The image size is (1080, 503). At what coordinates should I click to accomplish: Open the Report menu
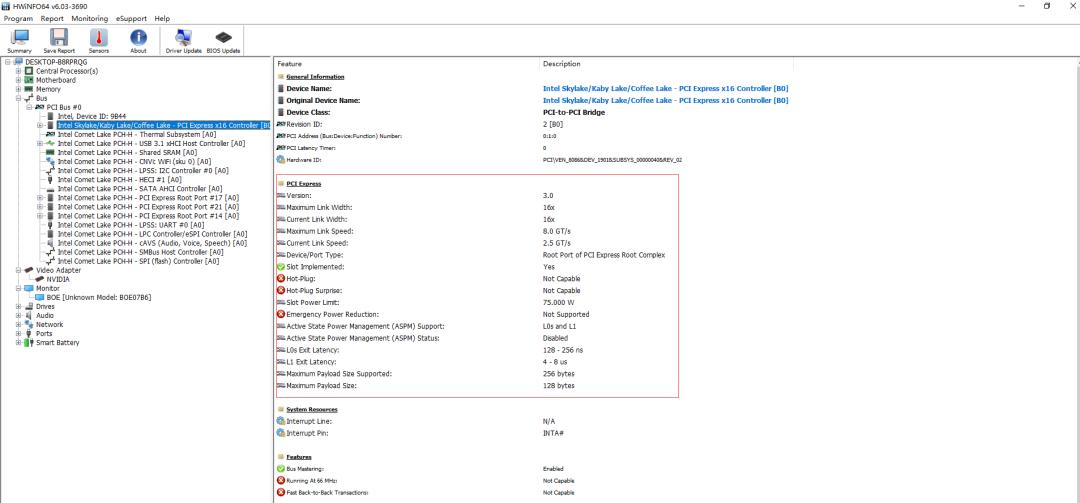[52, 19]
